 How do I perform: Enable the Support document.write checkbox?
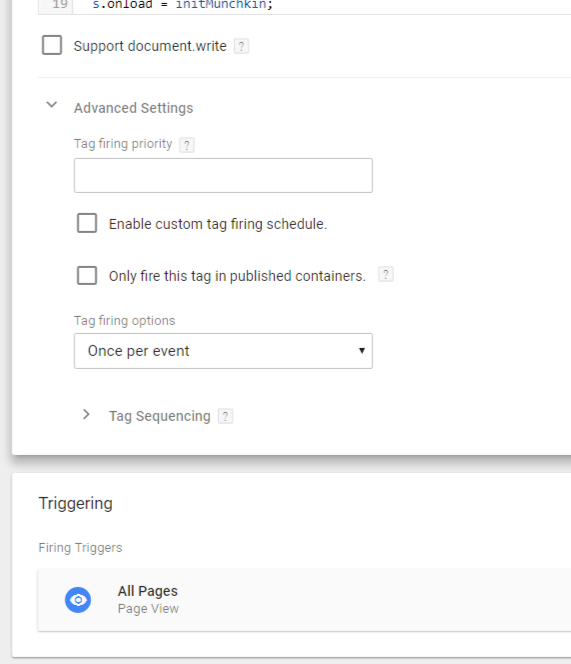tap(52, 45)
